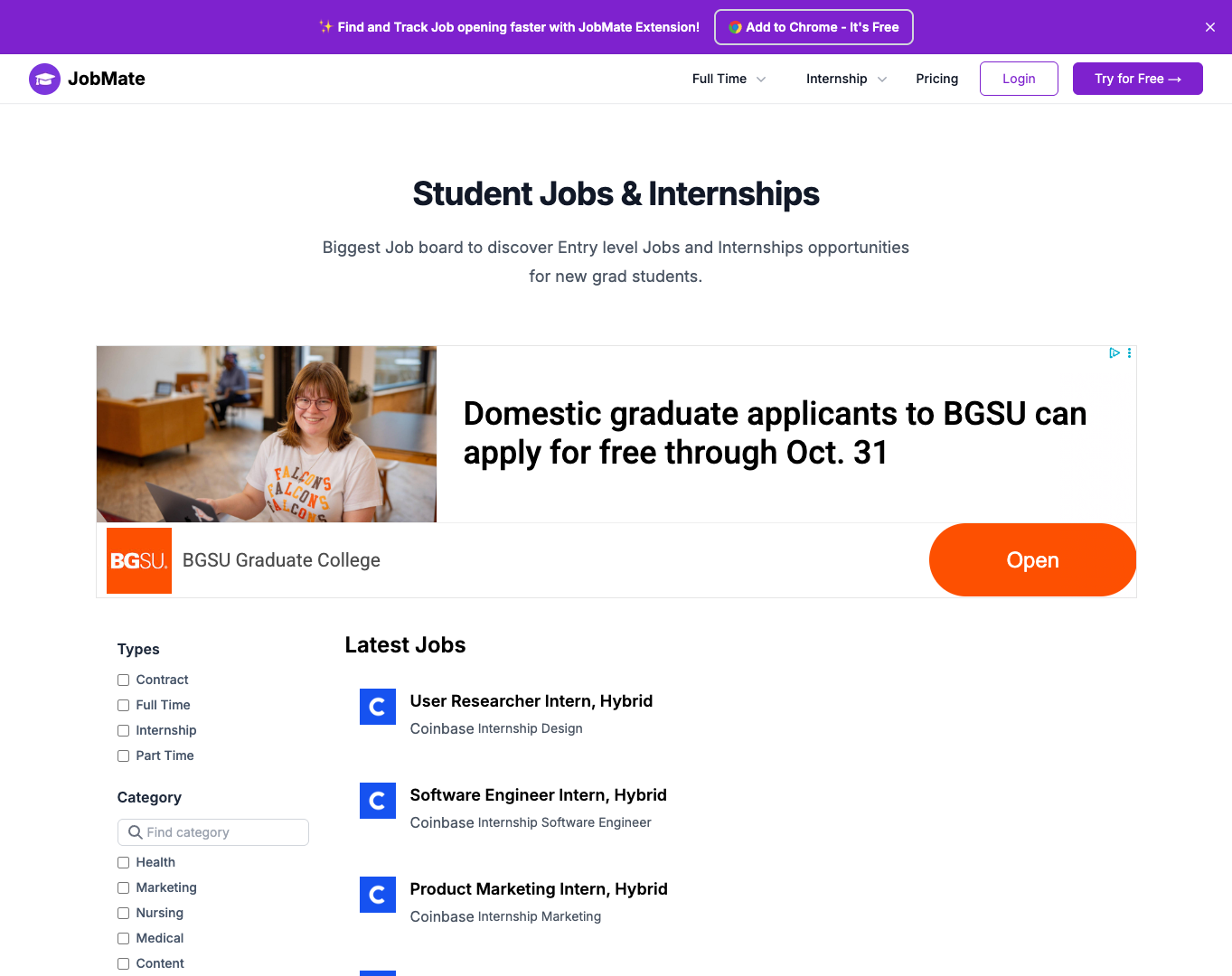
Task: Enable the Internship type filter
Action: [123, 730]
